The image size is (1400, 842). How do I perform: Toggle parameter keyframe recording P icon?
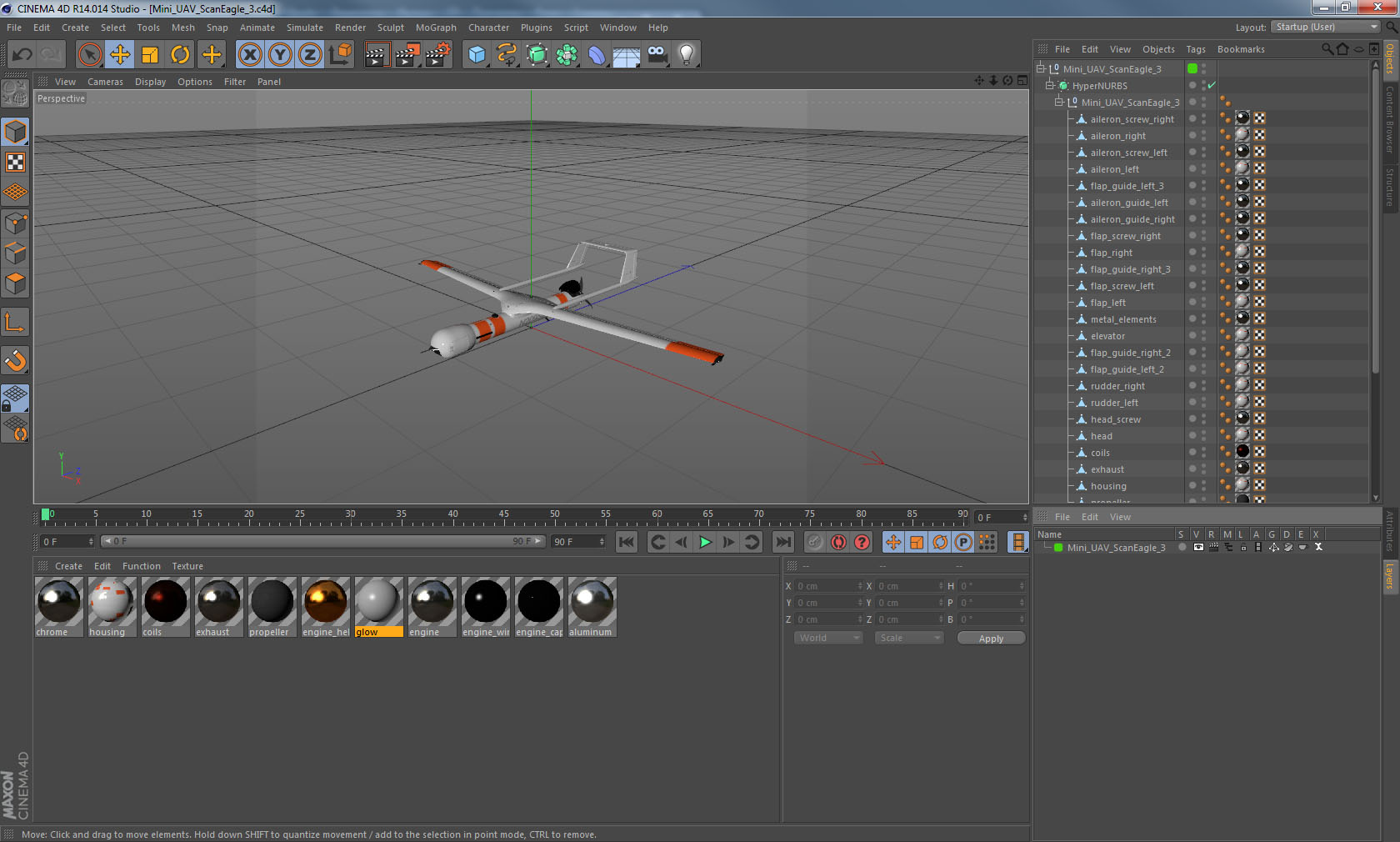[x=963, y=542]
